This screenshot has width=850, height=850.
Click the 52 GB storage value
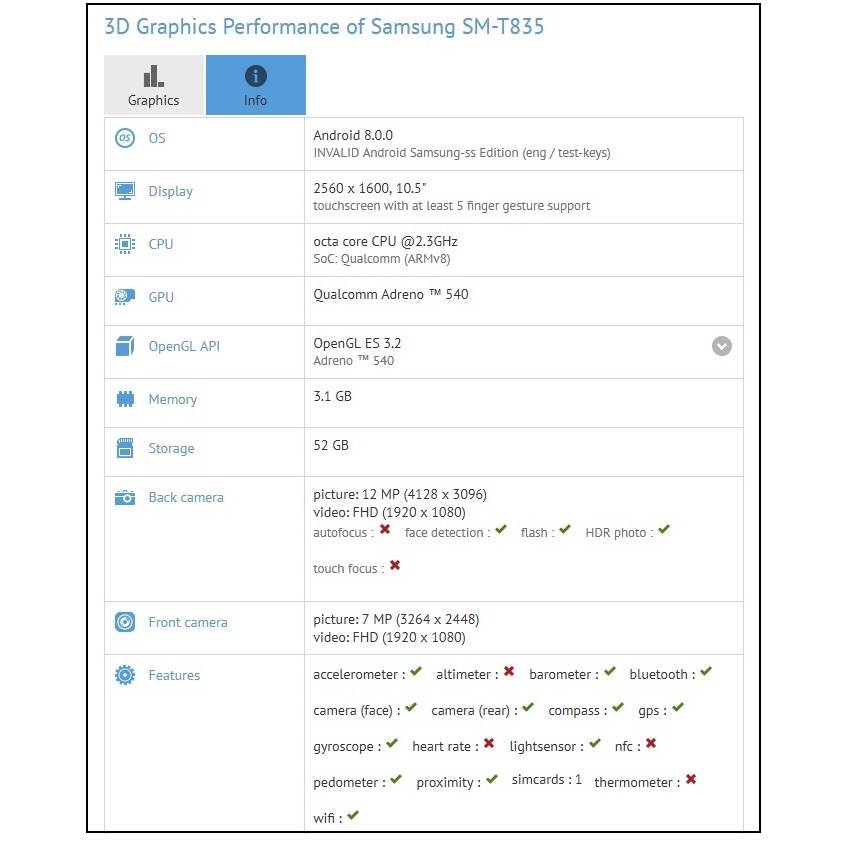coord(331,445)
